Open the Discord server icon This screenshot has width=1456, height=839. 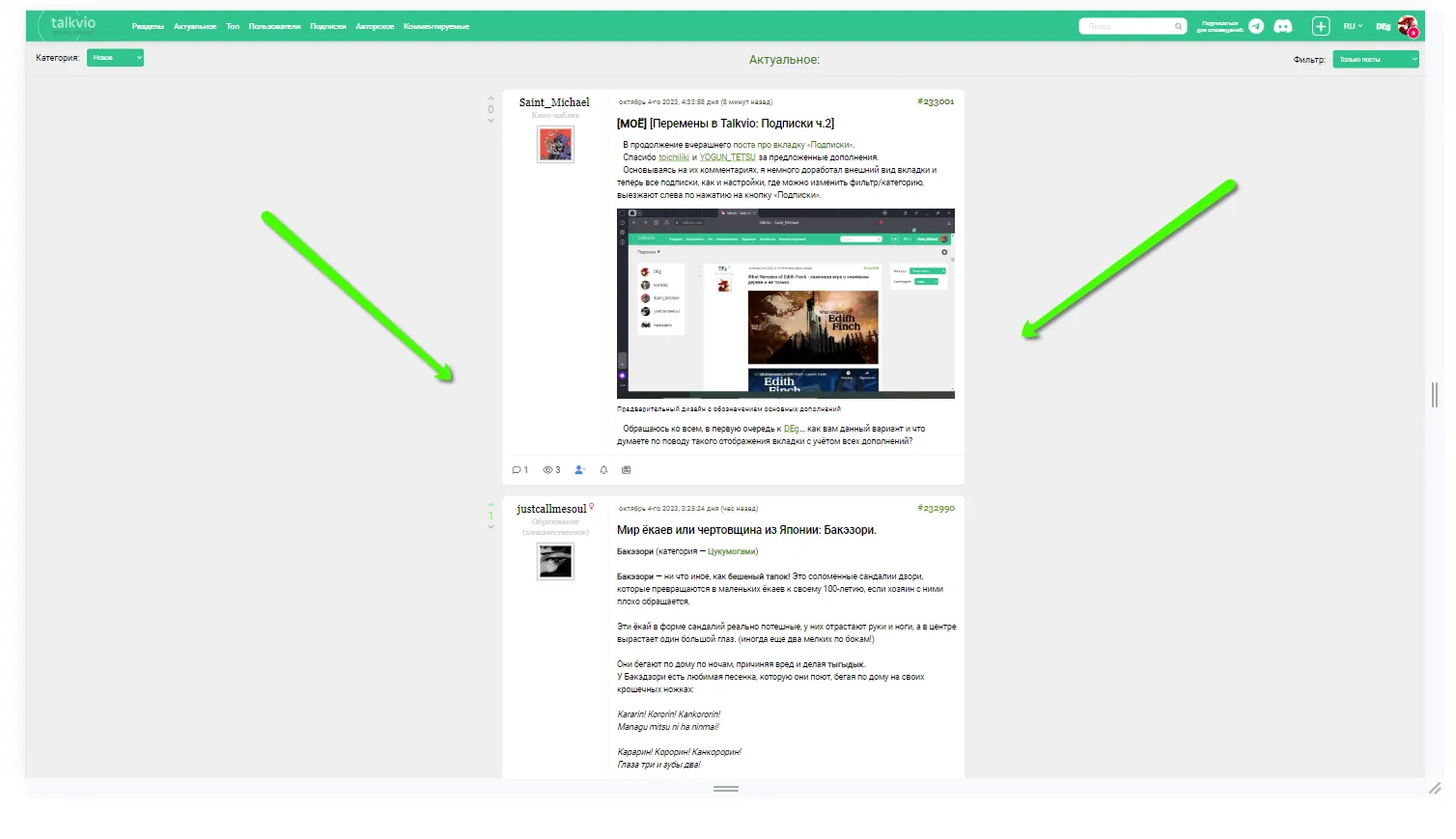pos(1283,26)
